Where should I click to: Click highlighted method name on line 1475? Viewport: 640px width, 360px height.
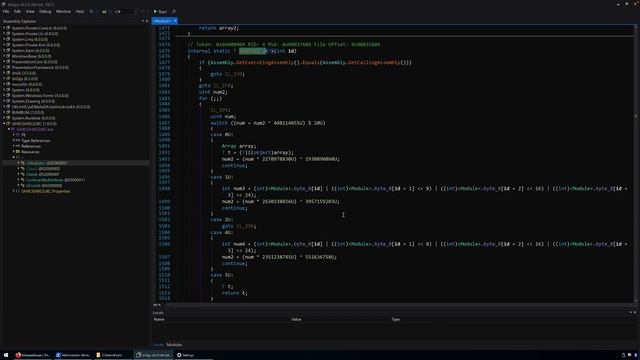tap(252, 51)
